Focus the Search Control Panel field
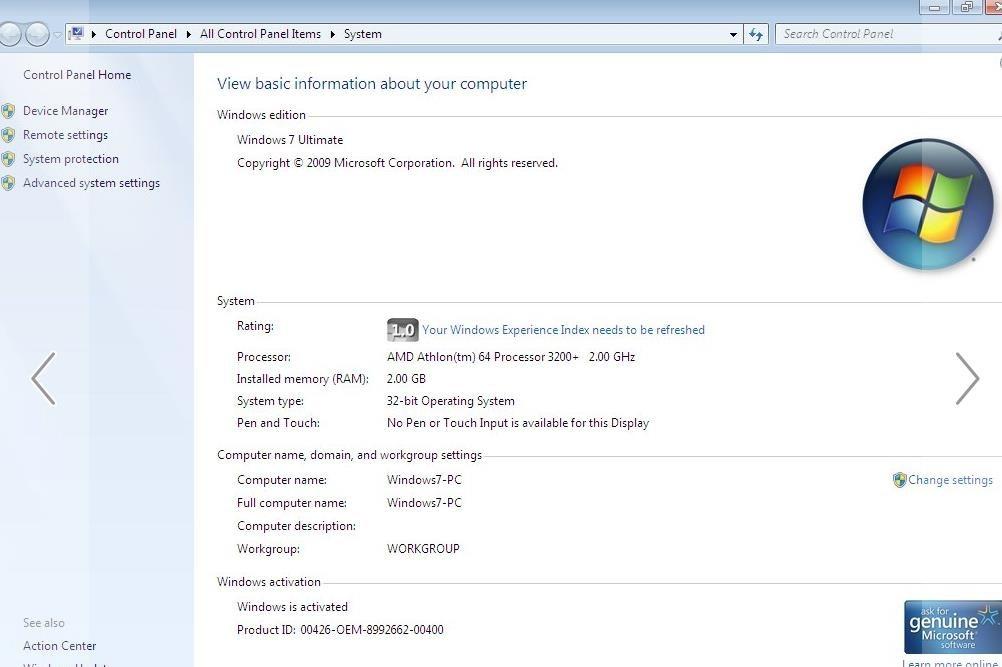This screenshot has width=1002, height=667. tap(888, 34)
